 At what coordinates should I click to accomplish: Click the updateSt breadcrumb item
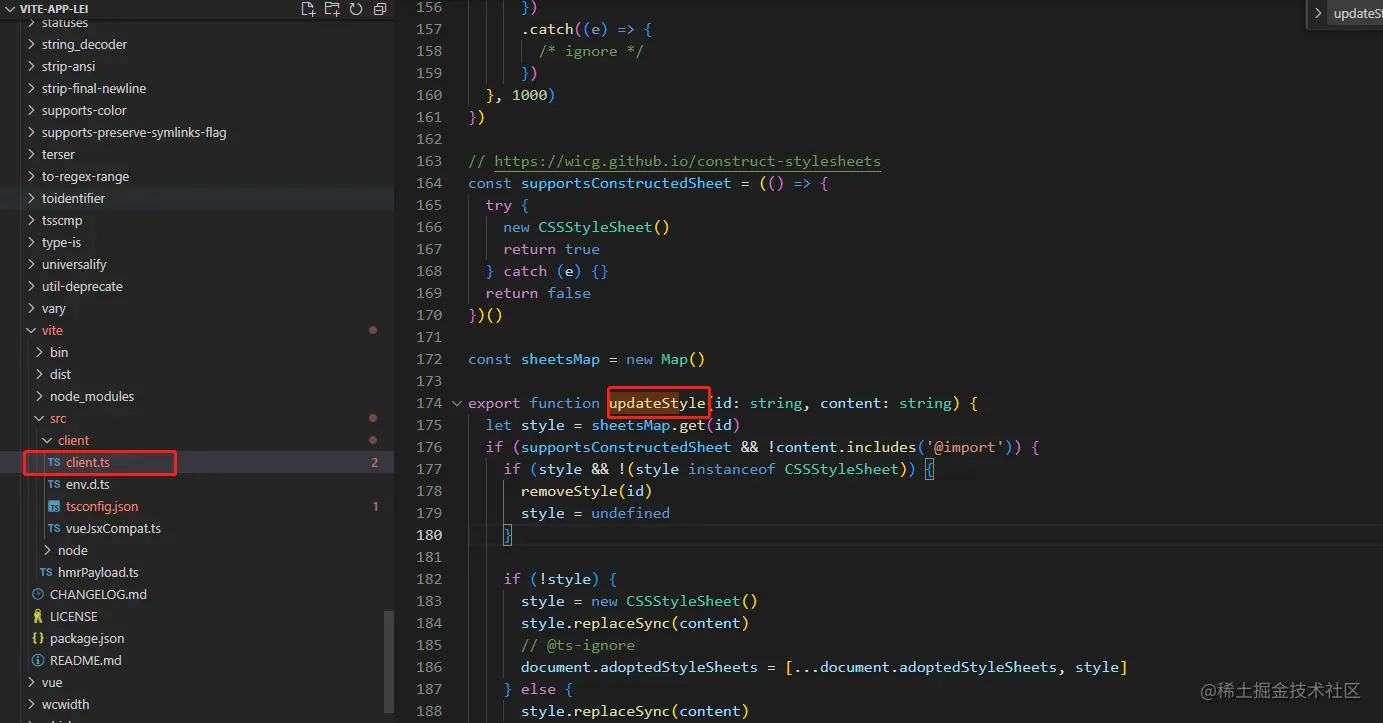[1358, 13]
